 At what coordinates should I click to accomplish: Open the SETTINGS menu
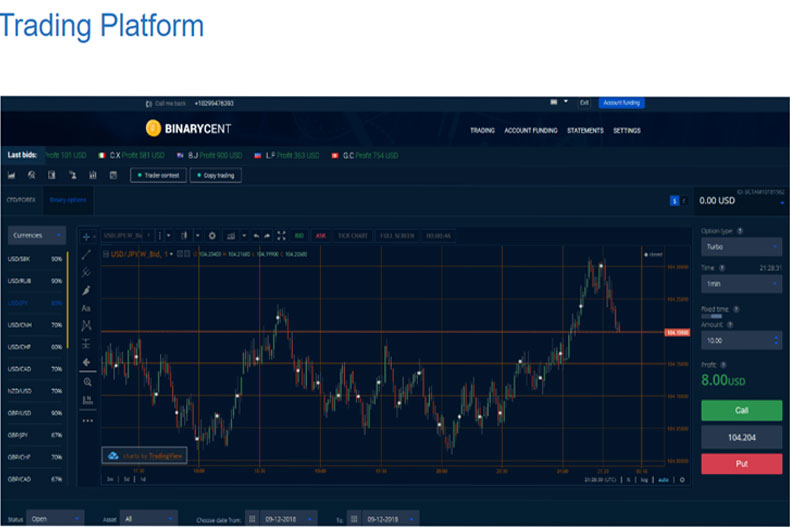pyautogui.click(x=626, y=130)
